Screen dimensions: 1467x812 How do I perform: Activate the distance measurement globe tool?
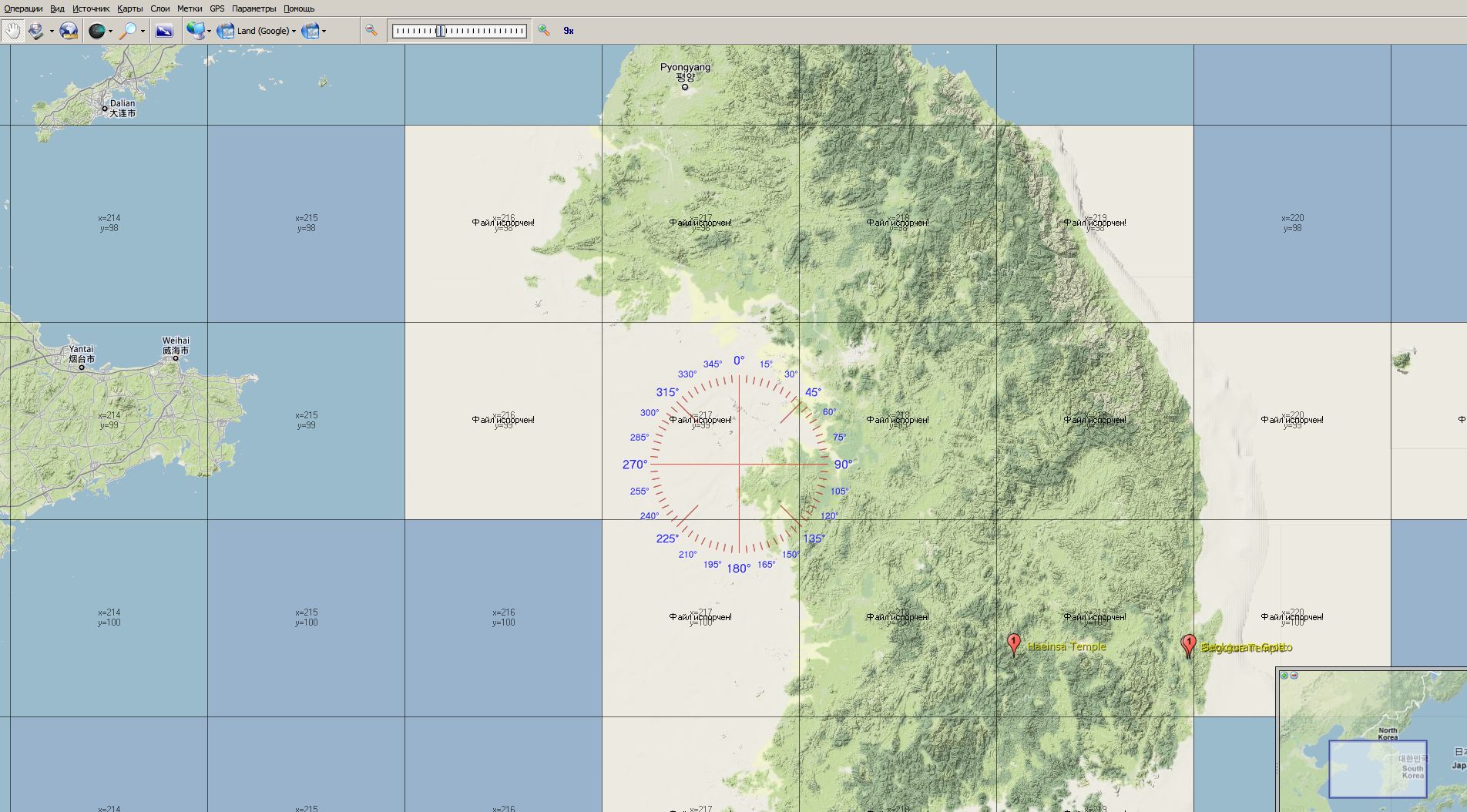69,31
